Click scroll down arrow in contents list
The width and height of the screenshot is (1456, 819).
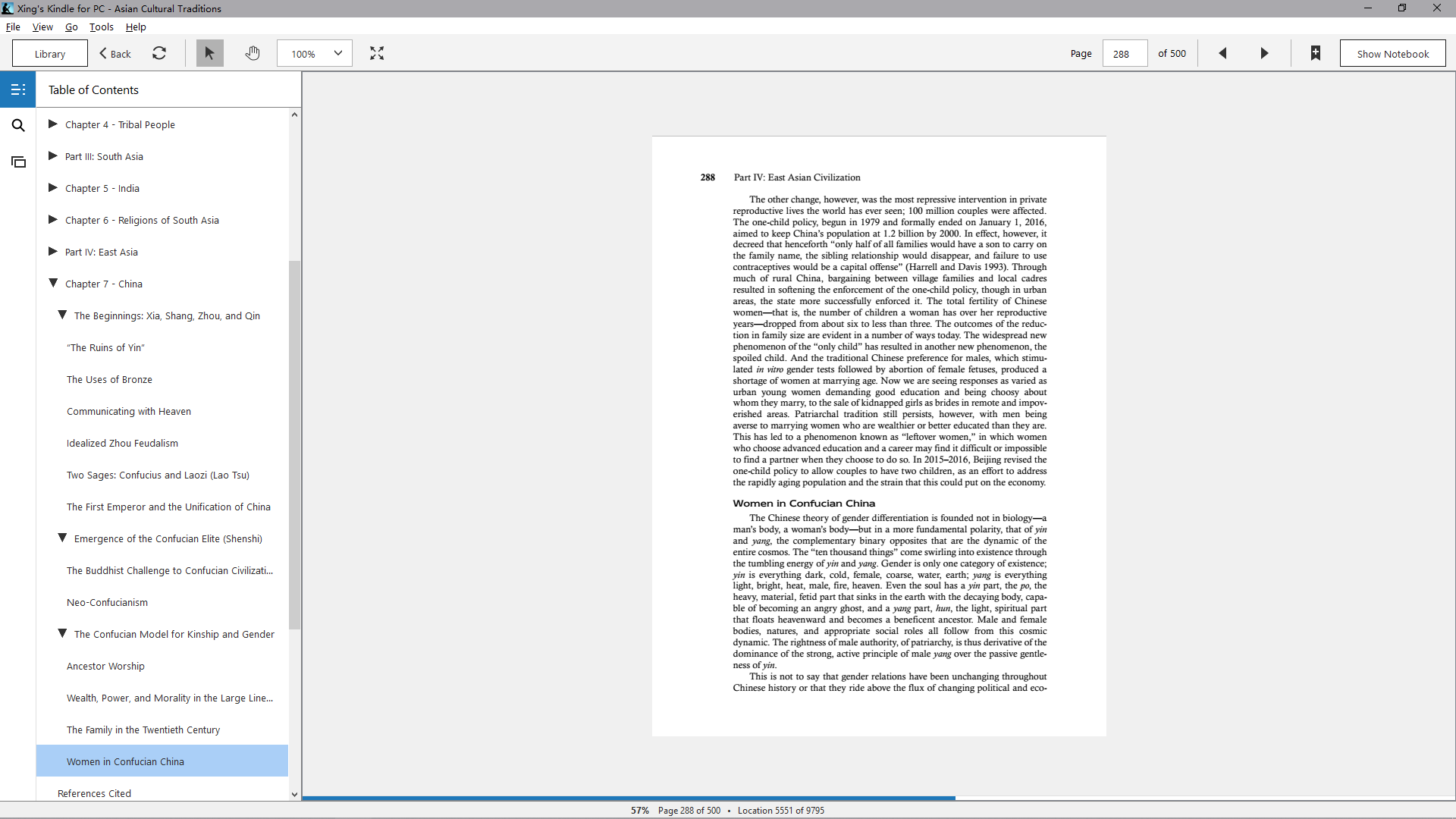click(x=294, y=795)
